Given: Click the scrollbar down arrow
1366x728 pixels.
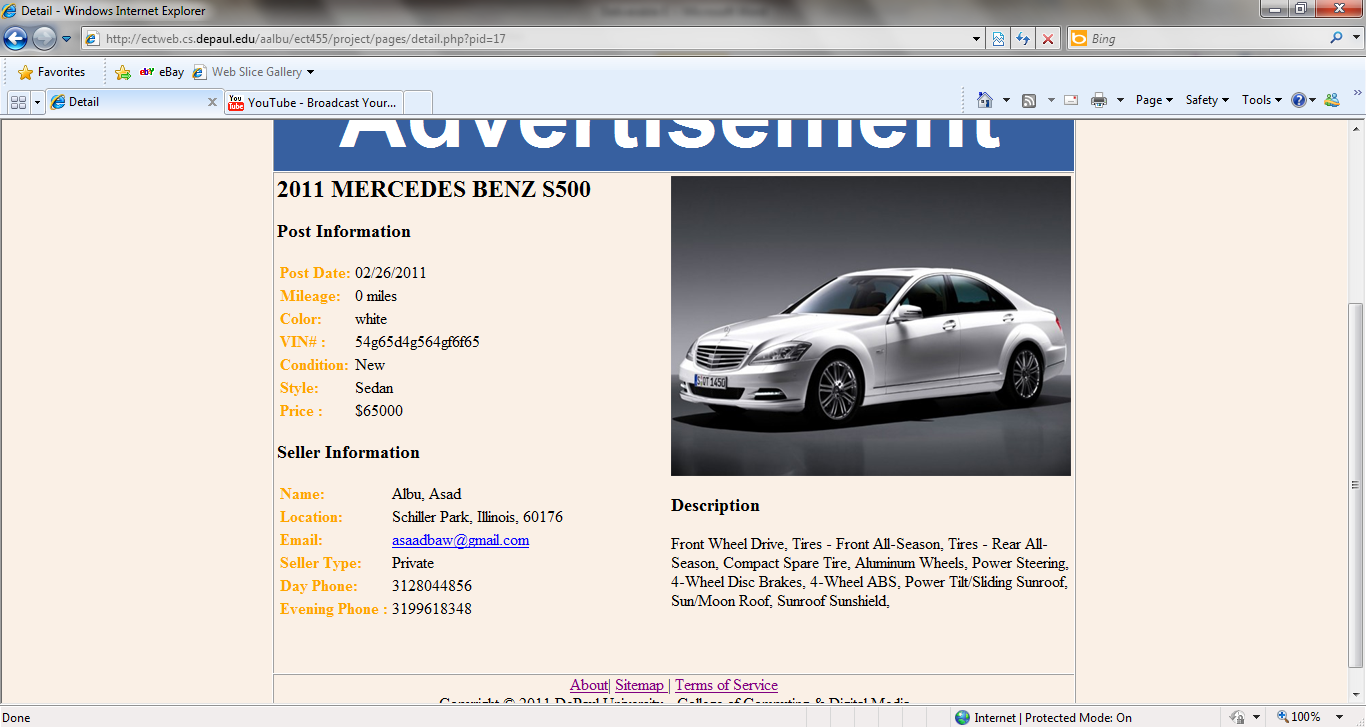Looking at the screenshot, I should pyautogui.click(x=1357, y=695).
